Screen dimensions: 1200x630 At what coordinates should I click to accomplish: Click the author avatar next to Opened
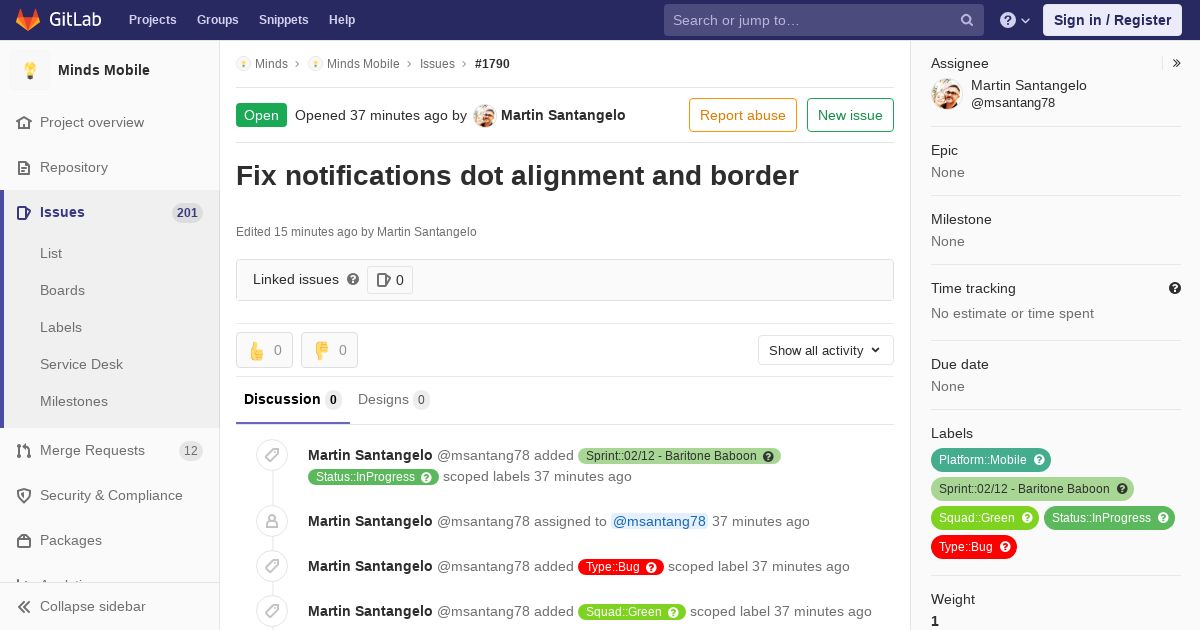(x=485, y=115)
